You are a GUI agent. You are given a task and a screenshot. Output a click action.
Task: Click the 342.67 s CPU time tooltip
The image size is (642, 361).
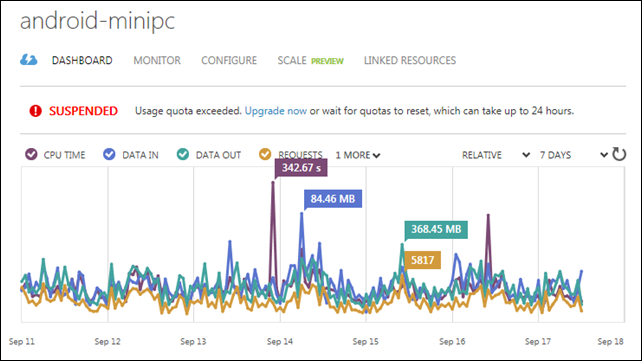pyautogui.click(x=301, y=168)
